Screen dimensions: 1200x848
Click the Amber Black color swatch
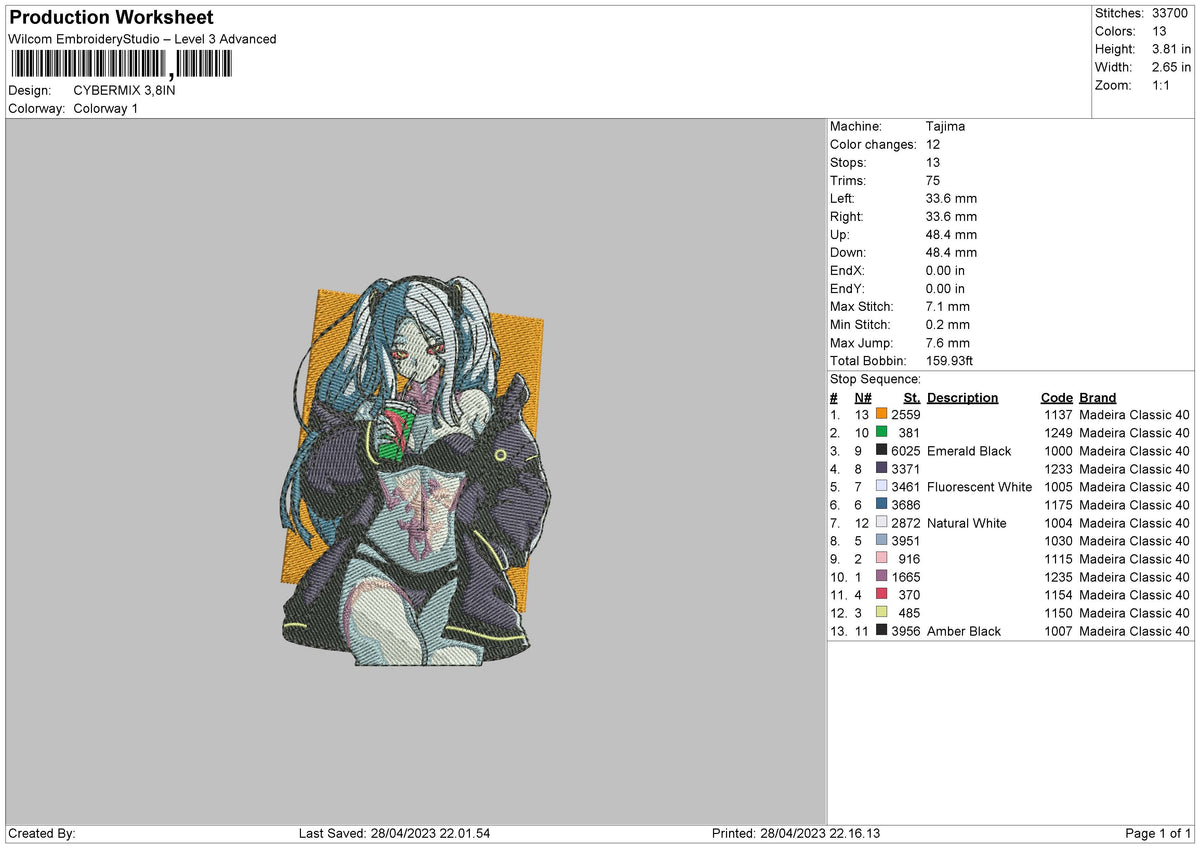(881, 630)
